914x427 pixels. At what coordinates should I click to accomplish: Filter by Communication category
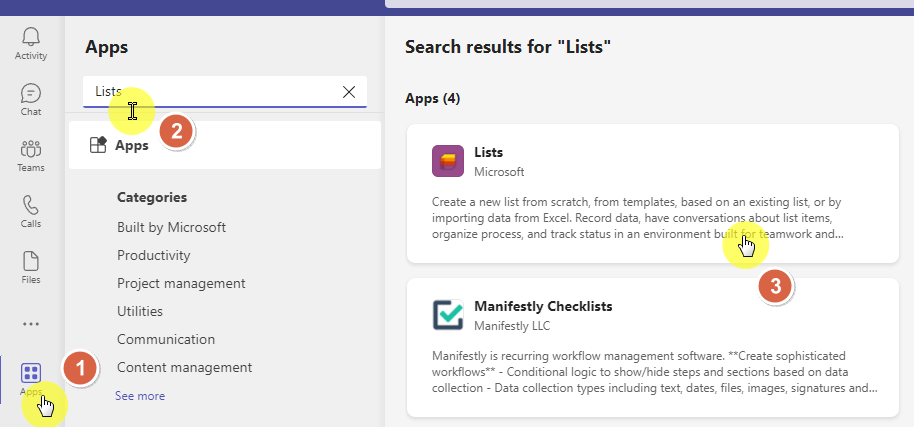[x=166, y=339]
